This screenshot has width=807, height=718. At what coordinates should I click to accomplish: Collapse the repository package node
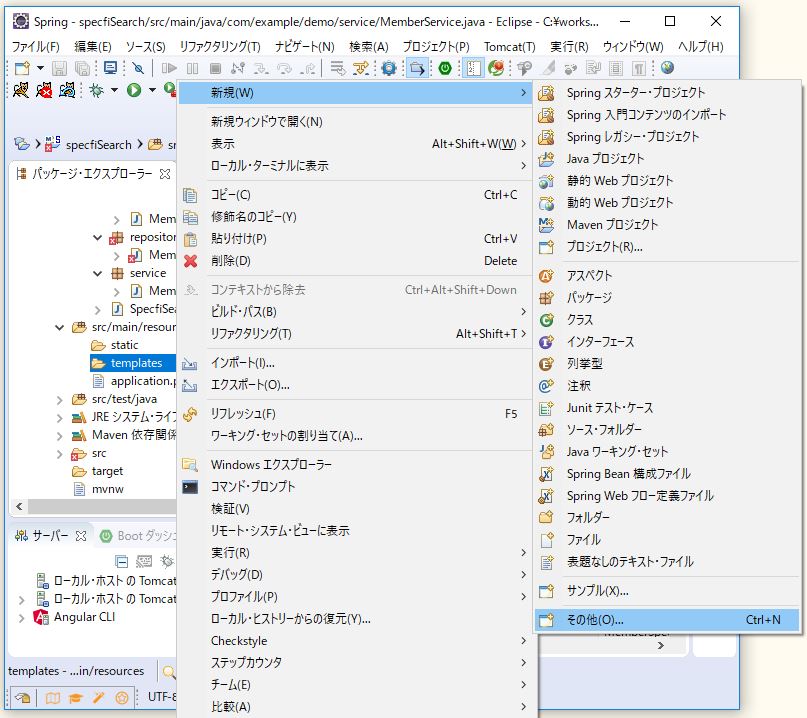[x=97, y=237]
